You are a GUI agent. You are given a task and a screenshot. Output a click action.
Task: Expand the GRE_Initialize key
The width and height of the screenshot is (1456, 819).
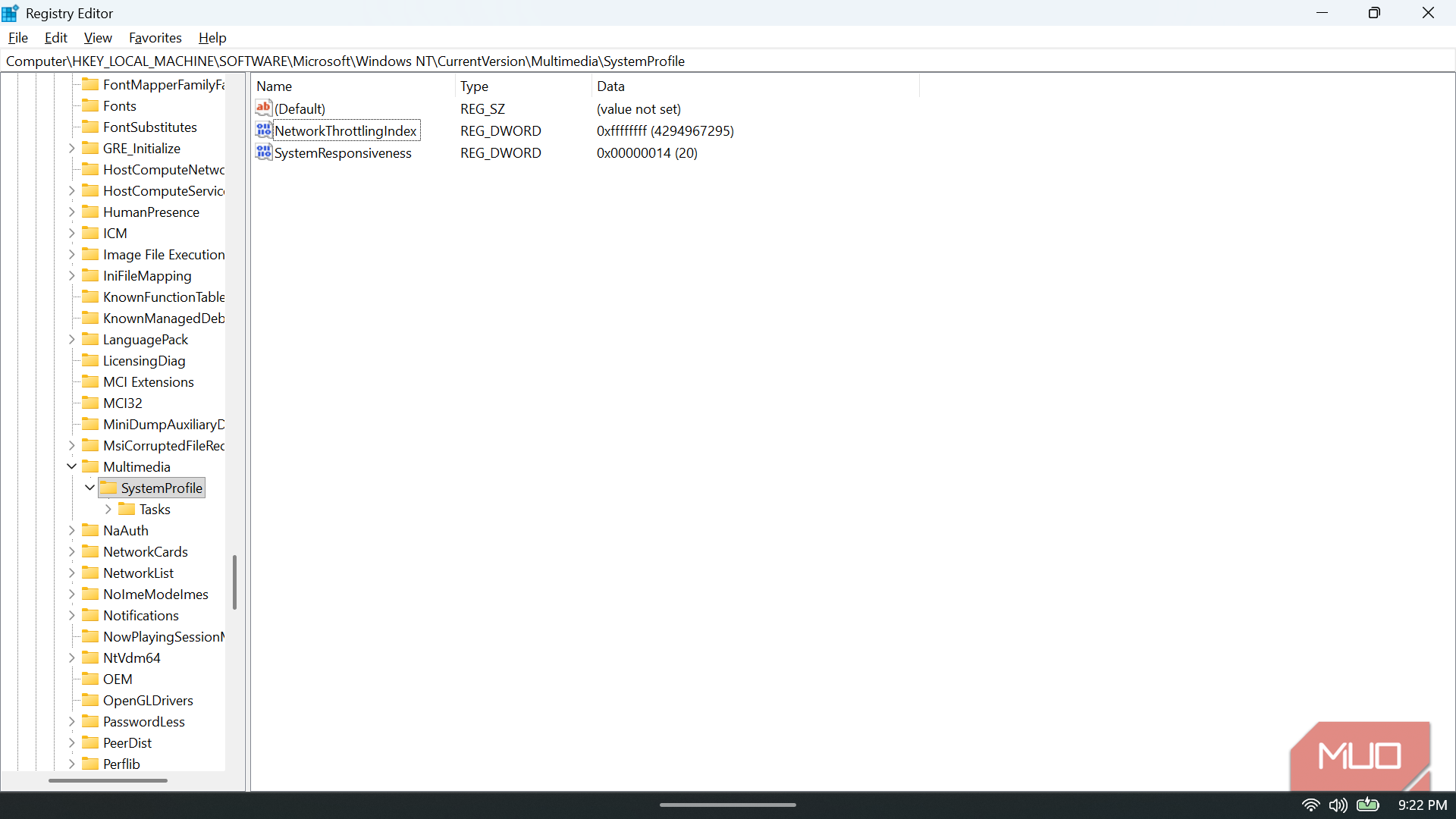tap(72, 148)
